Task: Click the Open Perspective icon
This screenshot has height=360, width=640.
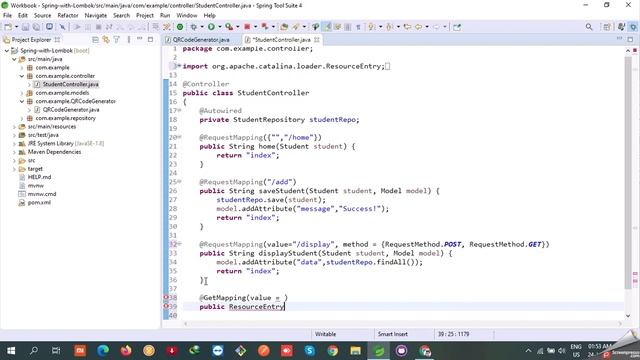Action: pyautogui.click(x=607, y=27)
